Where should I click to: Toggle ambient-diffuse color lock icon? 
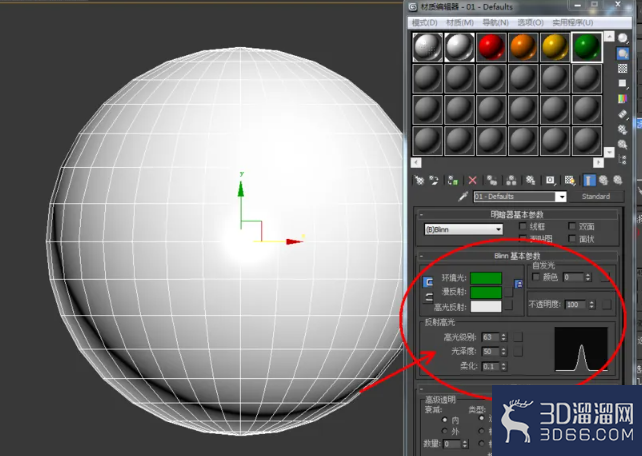coord(428,282)
